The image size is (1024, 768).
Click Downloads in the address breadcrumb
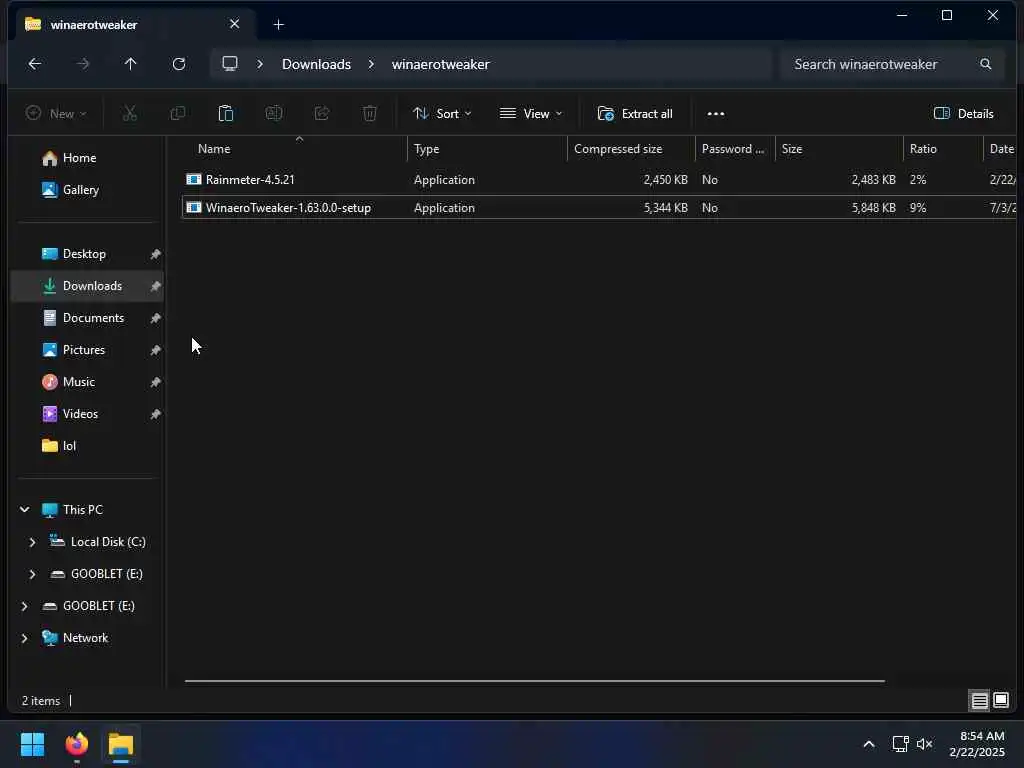click(317, 64)
